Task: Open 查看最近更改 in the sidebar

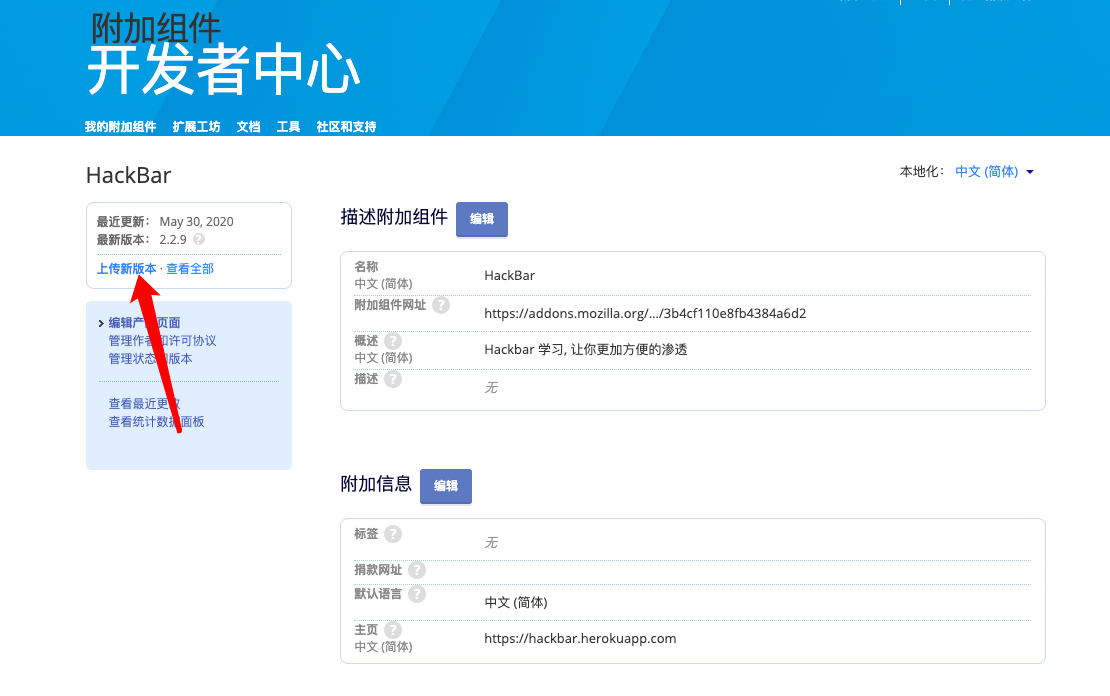Action: coord(144,404)
